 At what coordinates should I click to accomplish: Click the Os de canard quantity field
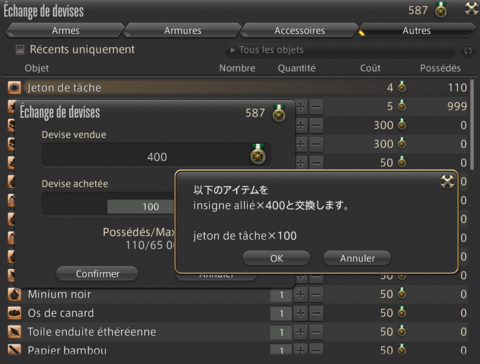[x=281, y=313]
